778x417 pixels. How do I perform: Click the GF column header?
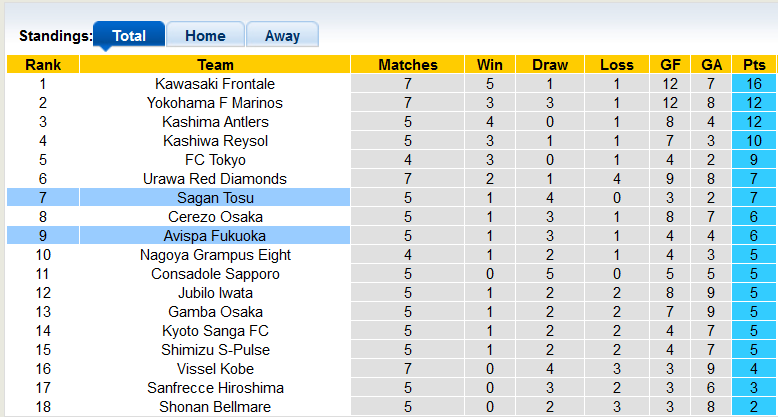670,65
